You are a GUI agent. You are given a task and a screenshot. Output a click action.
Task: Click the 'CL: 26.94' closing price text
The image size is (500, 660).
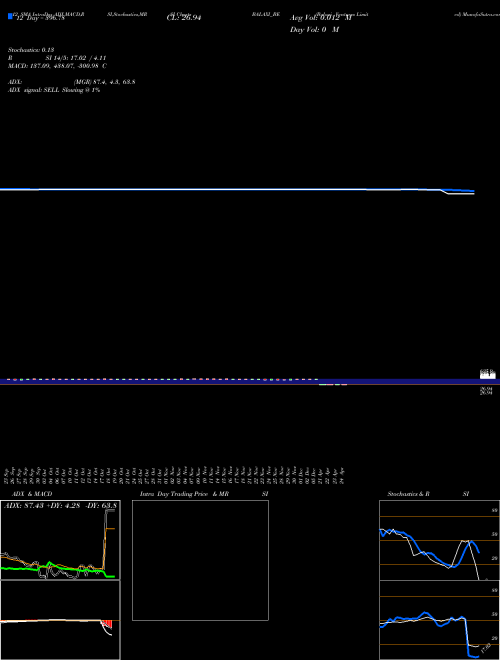[x=184, y=18]
